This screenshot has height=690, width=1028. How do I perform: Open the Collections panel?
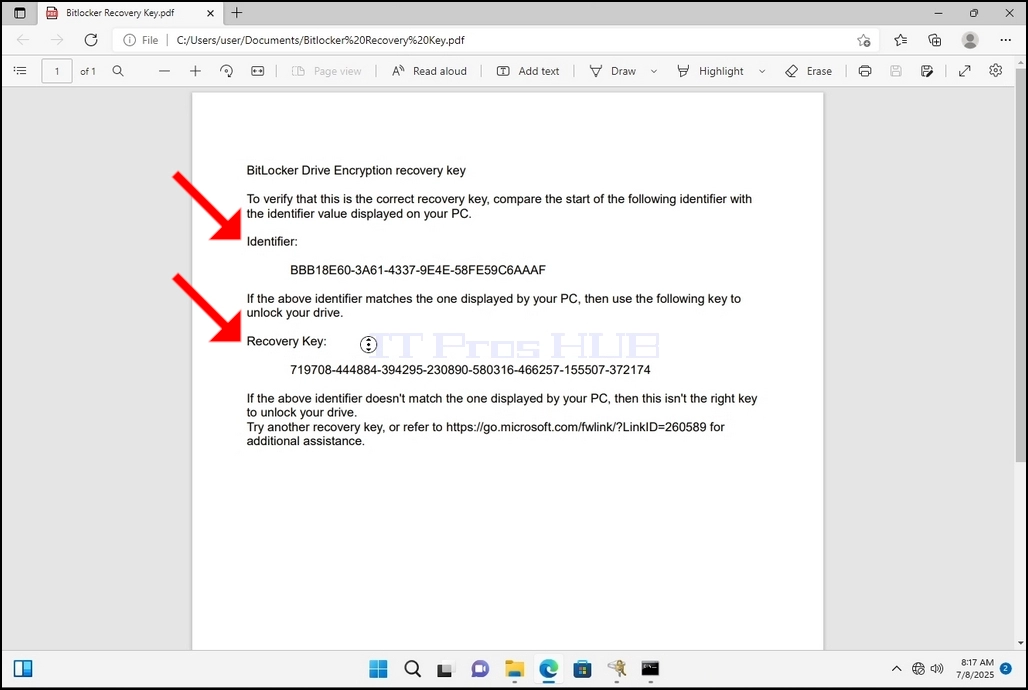pos(935,40)
